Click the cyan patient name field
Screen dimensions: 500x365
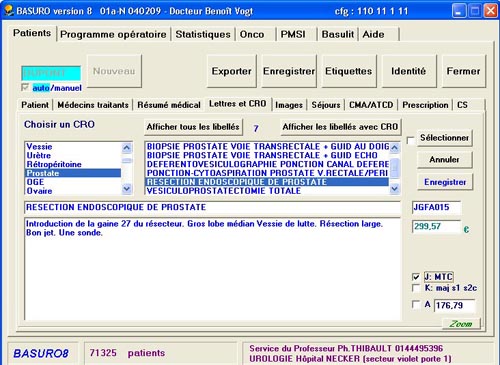(51, 73)
